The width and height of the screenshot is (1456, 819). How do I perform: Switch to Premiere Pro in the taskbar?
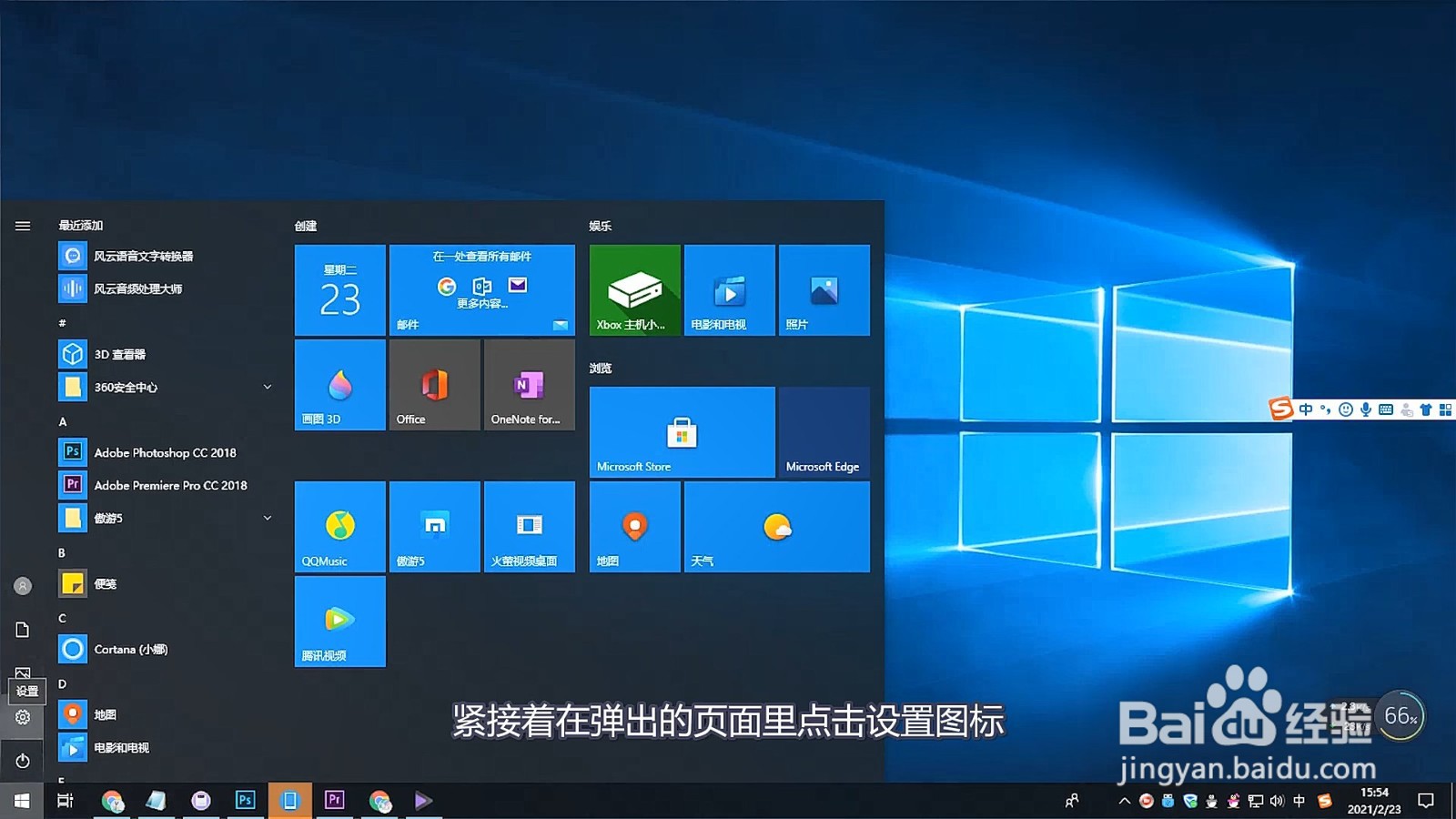pyautogui.click(x=335, y=801)
